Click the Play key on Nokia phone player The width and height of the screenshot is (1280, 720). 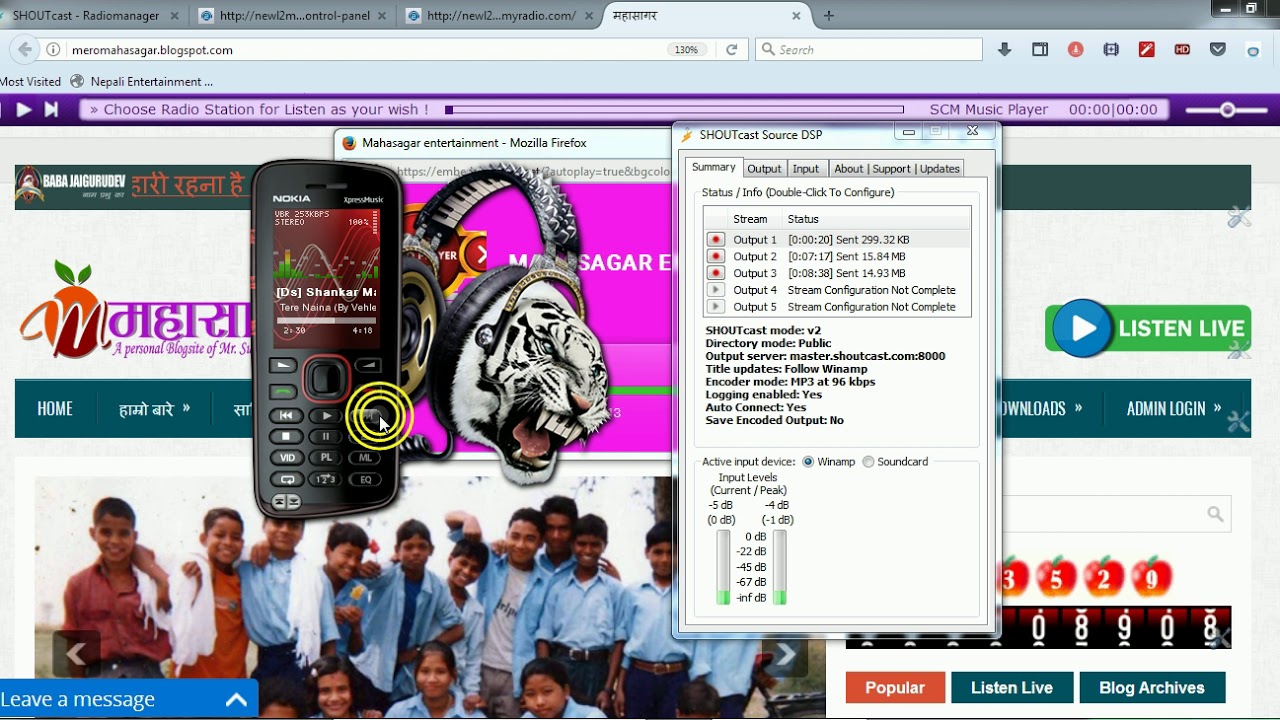coord(325,415)
